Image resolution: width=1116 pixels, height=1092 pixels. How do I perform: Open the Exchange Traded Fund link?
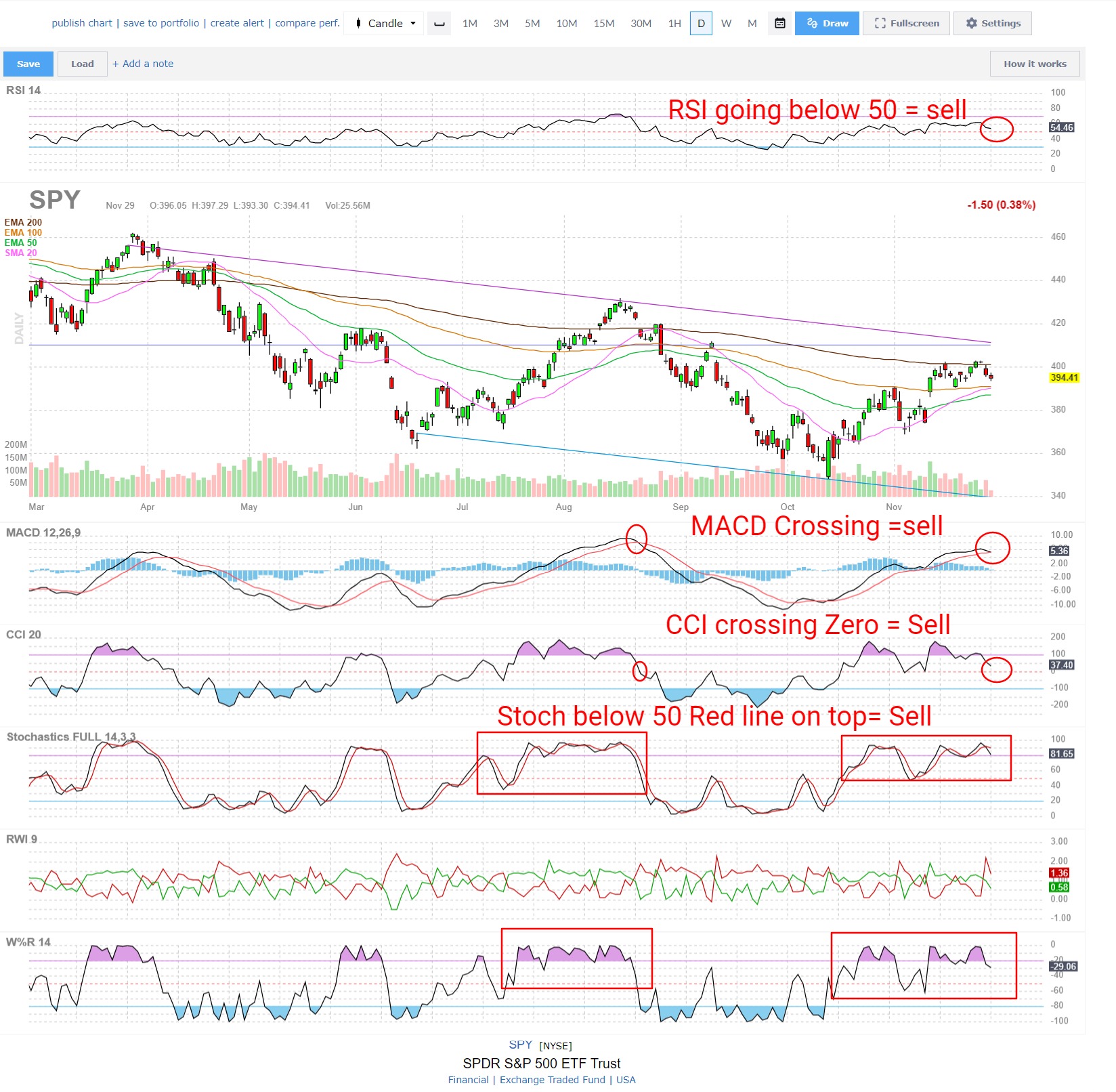point(553,1080)
